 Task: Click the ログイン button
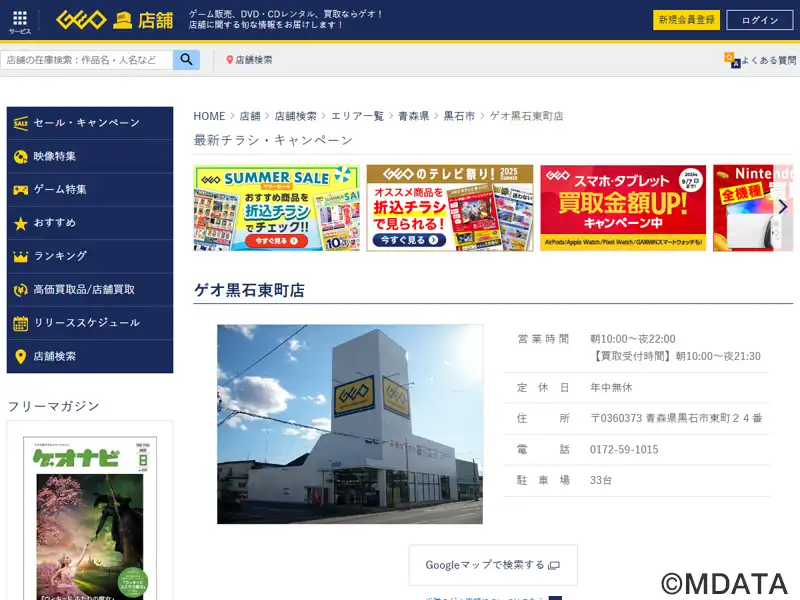point(760,20)
